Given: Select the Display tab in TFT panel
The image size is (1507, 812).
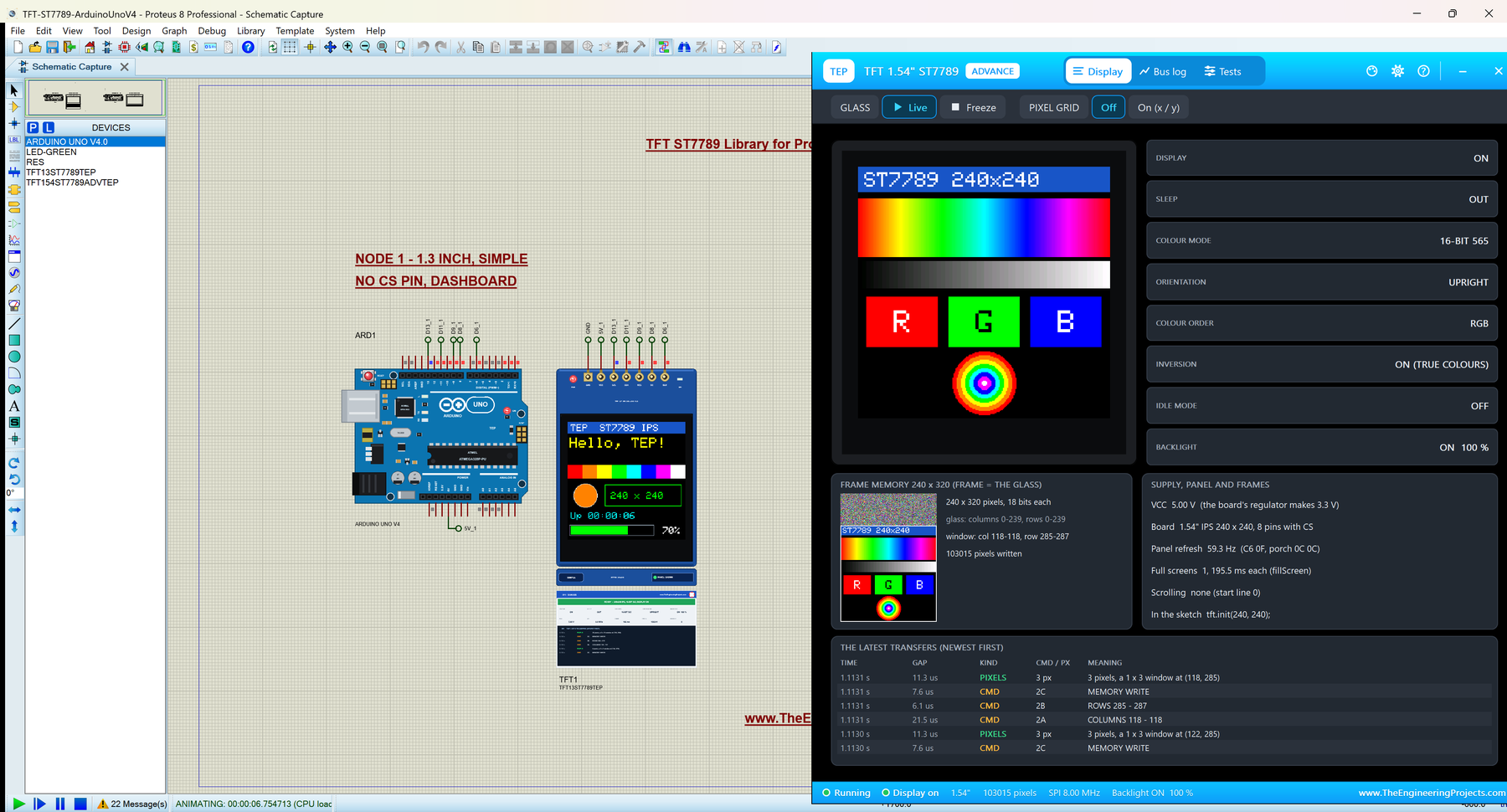Looking at the screenshot, I should [x=1098, y=71].
